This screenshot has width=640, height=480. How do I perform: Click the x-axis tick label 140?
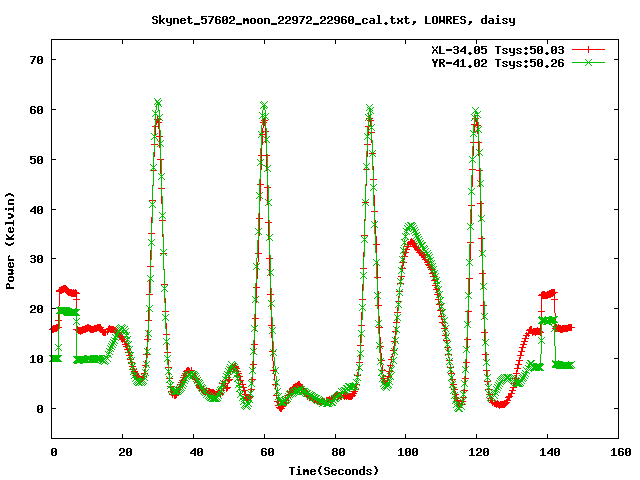click(550, 452)
